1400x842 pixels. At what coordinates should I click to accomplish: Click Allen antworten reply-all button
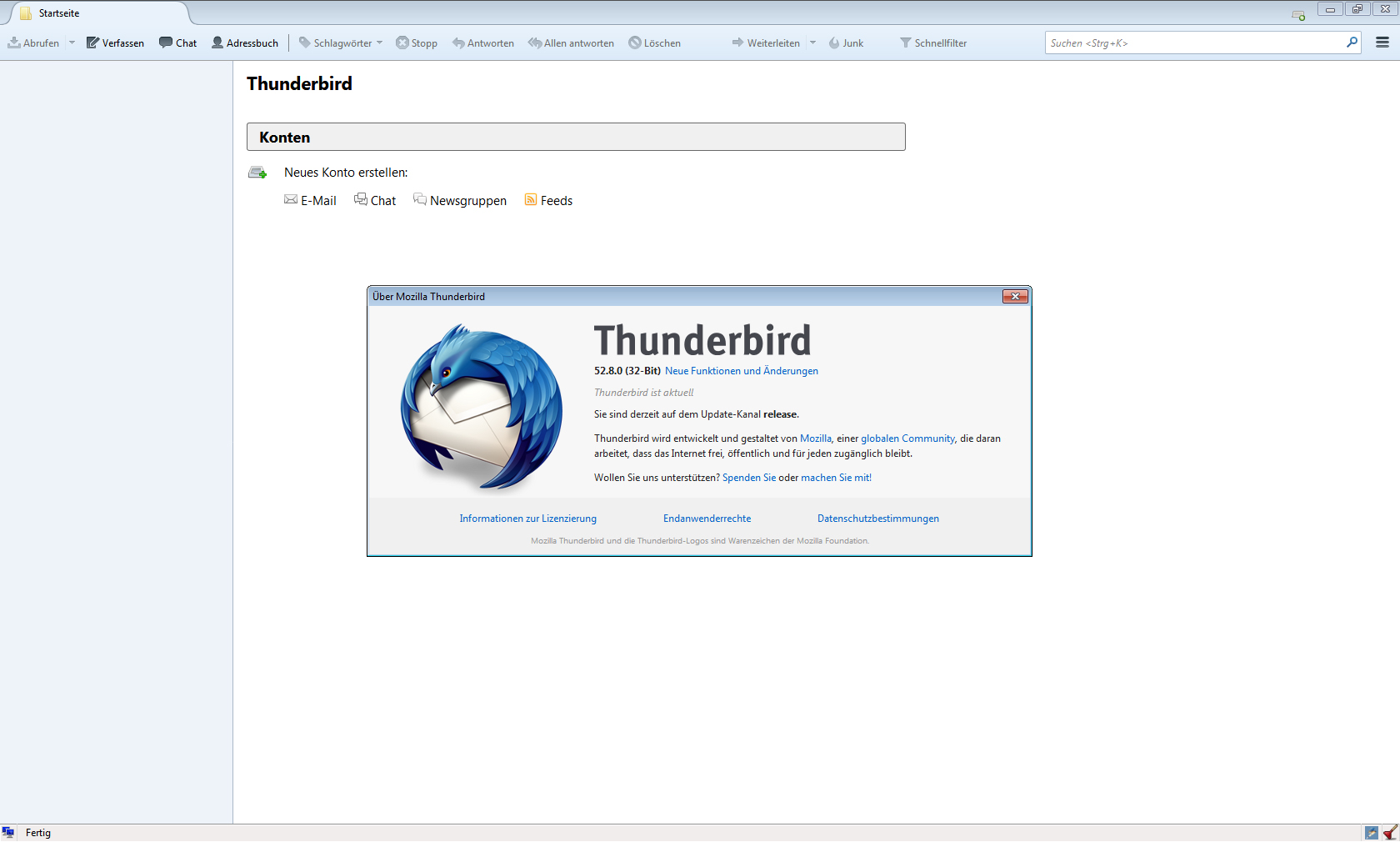pyautogui.click(x=572, y=43)
